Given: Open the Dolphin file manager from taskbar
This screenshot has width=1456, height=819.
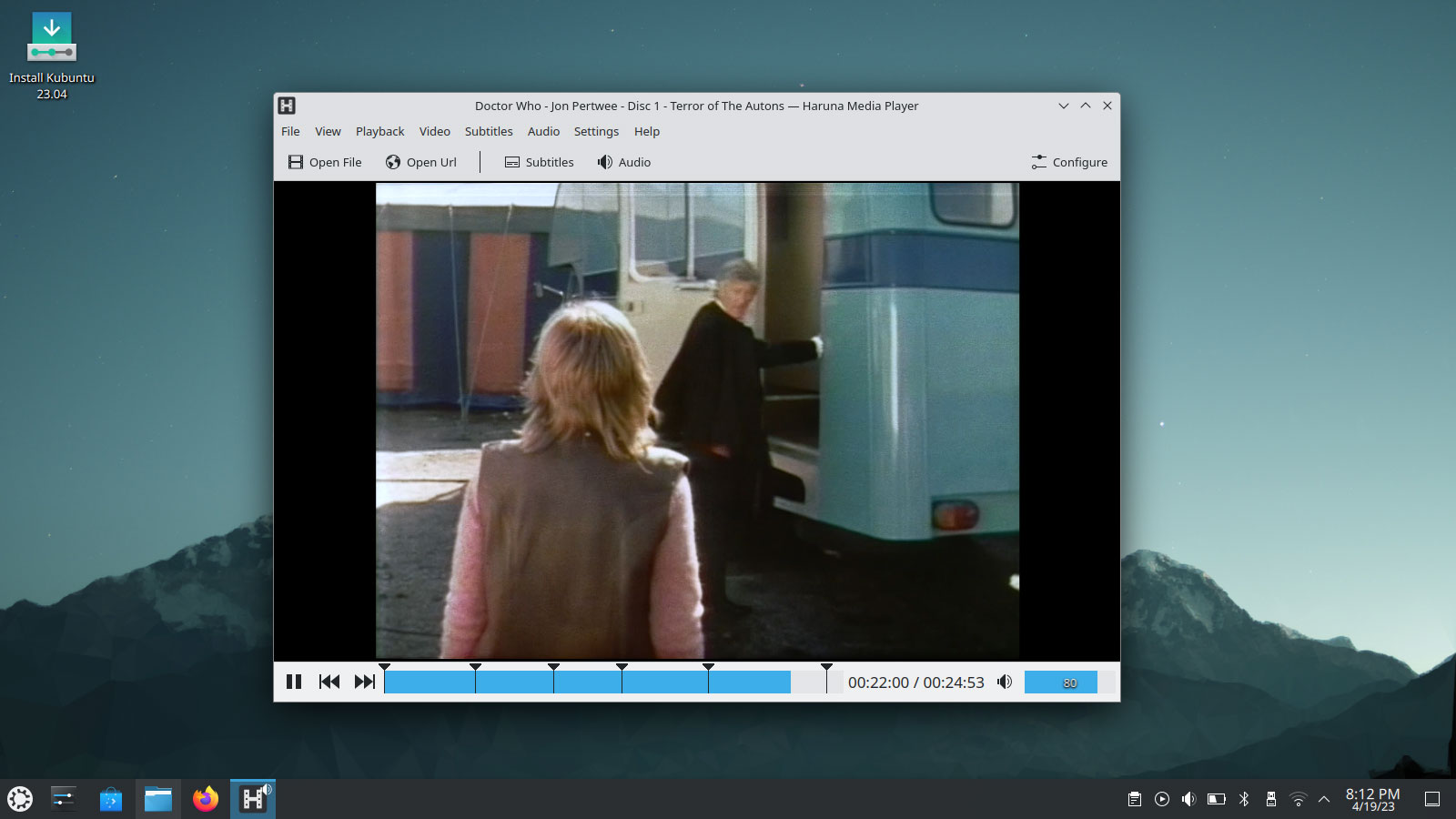Looking at the screenshot, I should (x=158, y=799).
